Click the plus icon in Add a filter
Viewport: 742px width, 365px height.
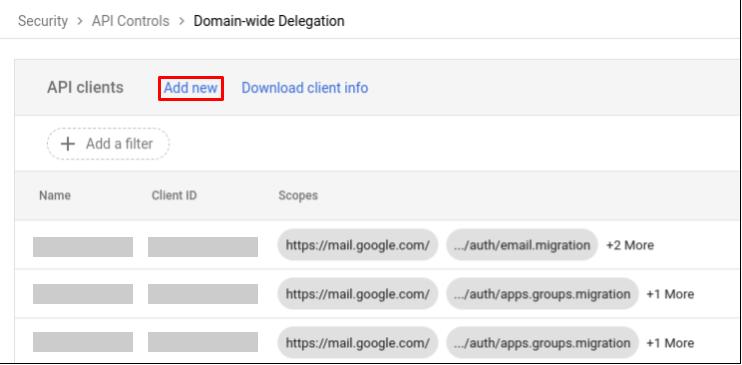click(68, 144)
